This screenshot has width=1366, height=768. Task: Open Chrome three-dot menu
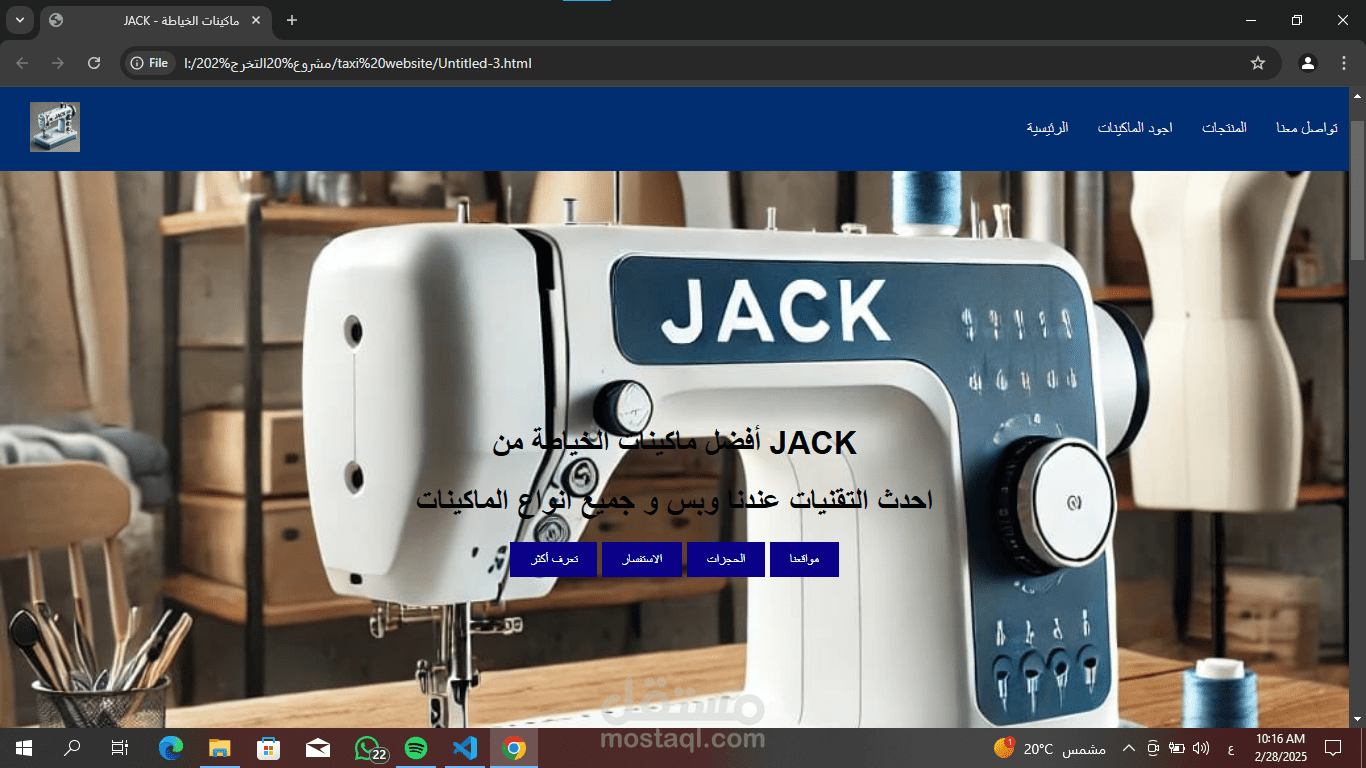(1344, 63)
